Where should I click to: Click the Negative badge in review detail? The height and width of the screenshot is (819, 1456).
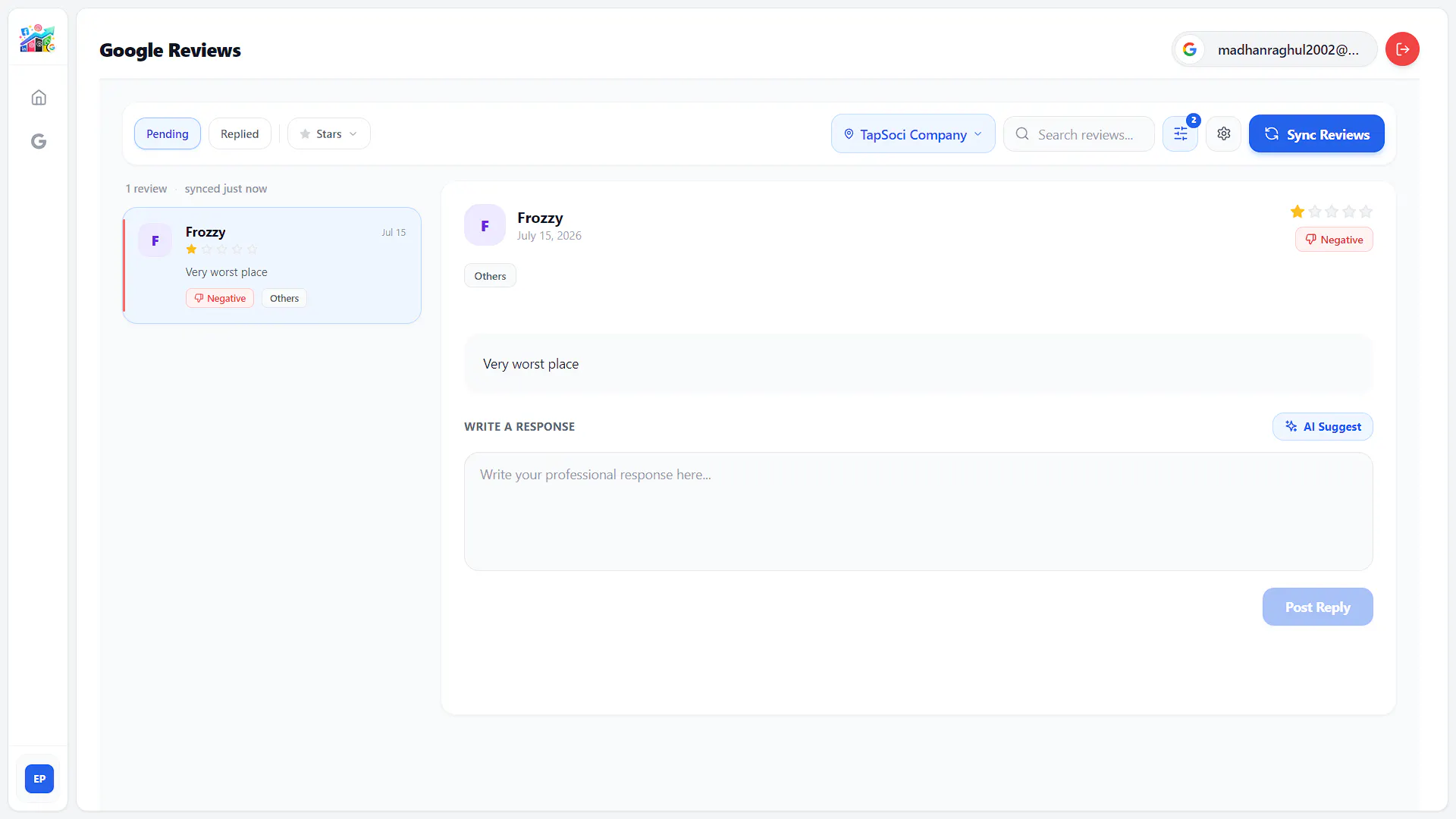(1334, 240)
